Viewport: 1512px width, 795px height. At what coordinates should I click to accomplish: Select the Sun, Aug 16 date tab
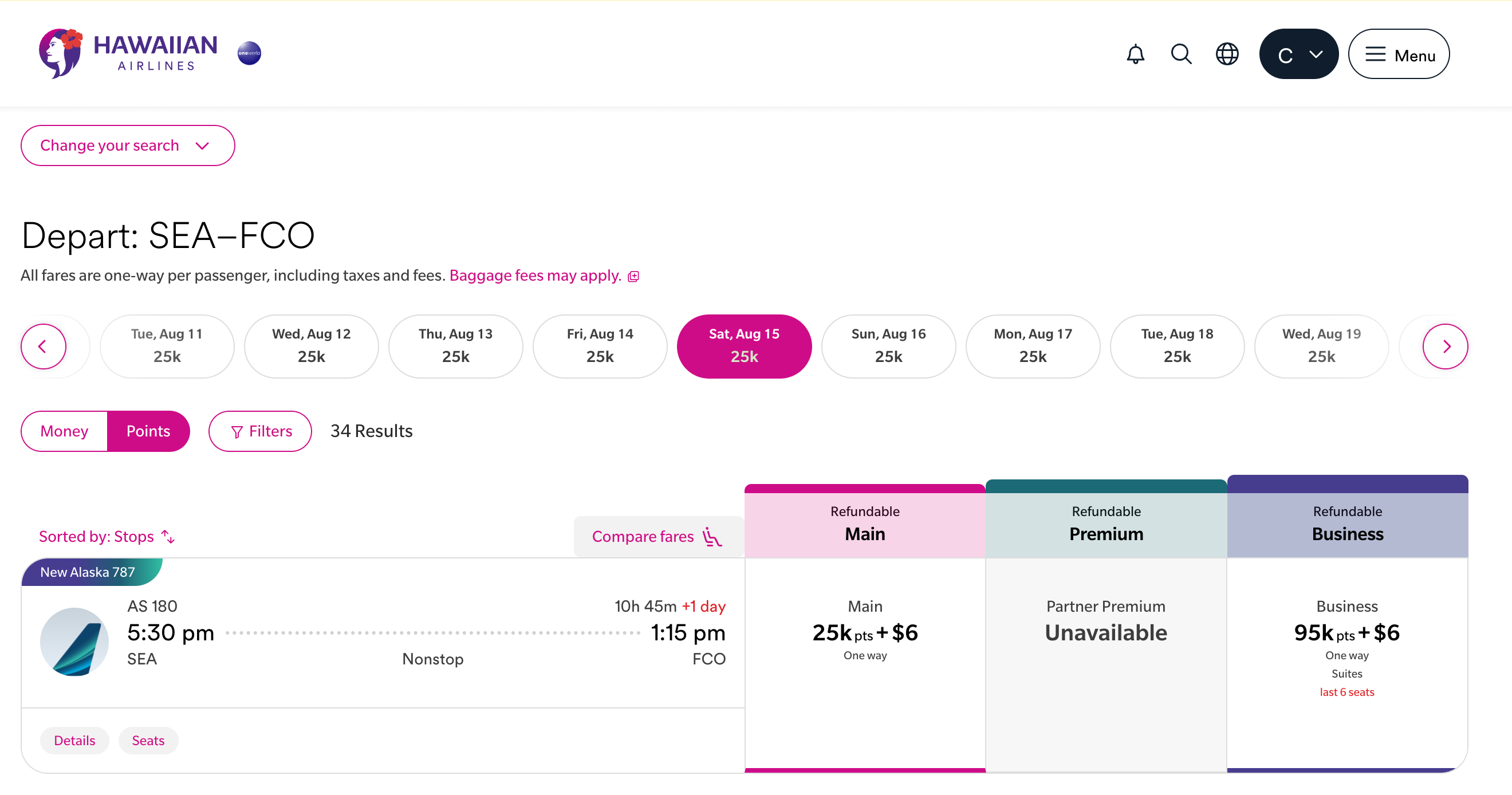pyautogui.click(x=889, y=347)
